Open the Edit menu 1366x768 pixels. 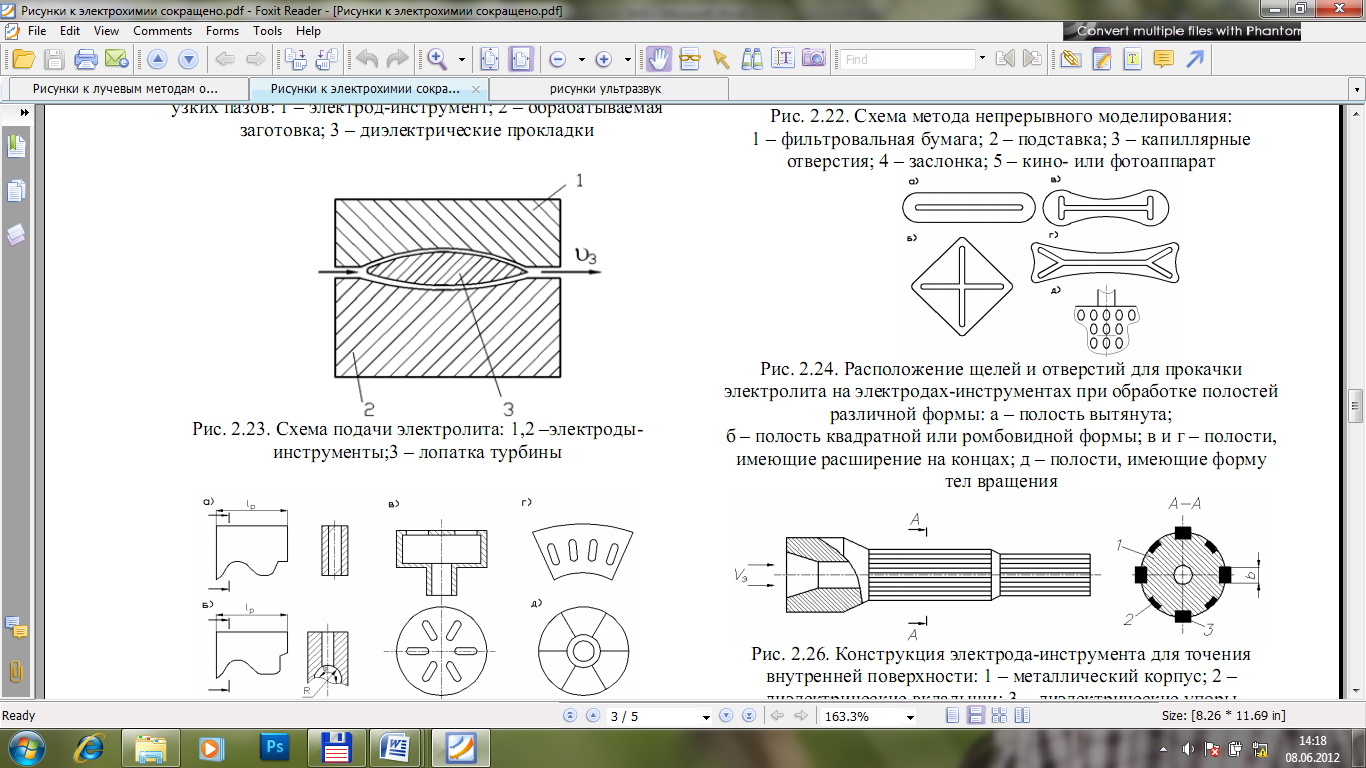(x=70, y=31)
